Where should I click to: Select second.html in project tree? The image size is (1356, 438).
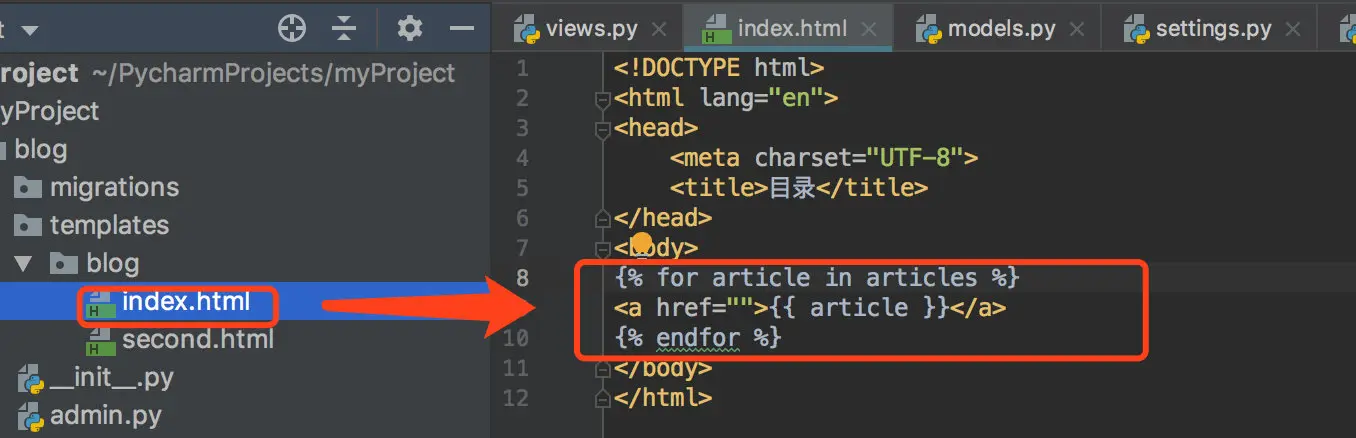pos(197,339)
